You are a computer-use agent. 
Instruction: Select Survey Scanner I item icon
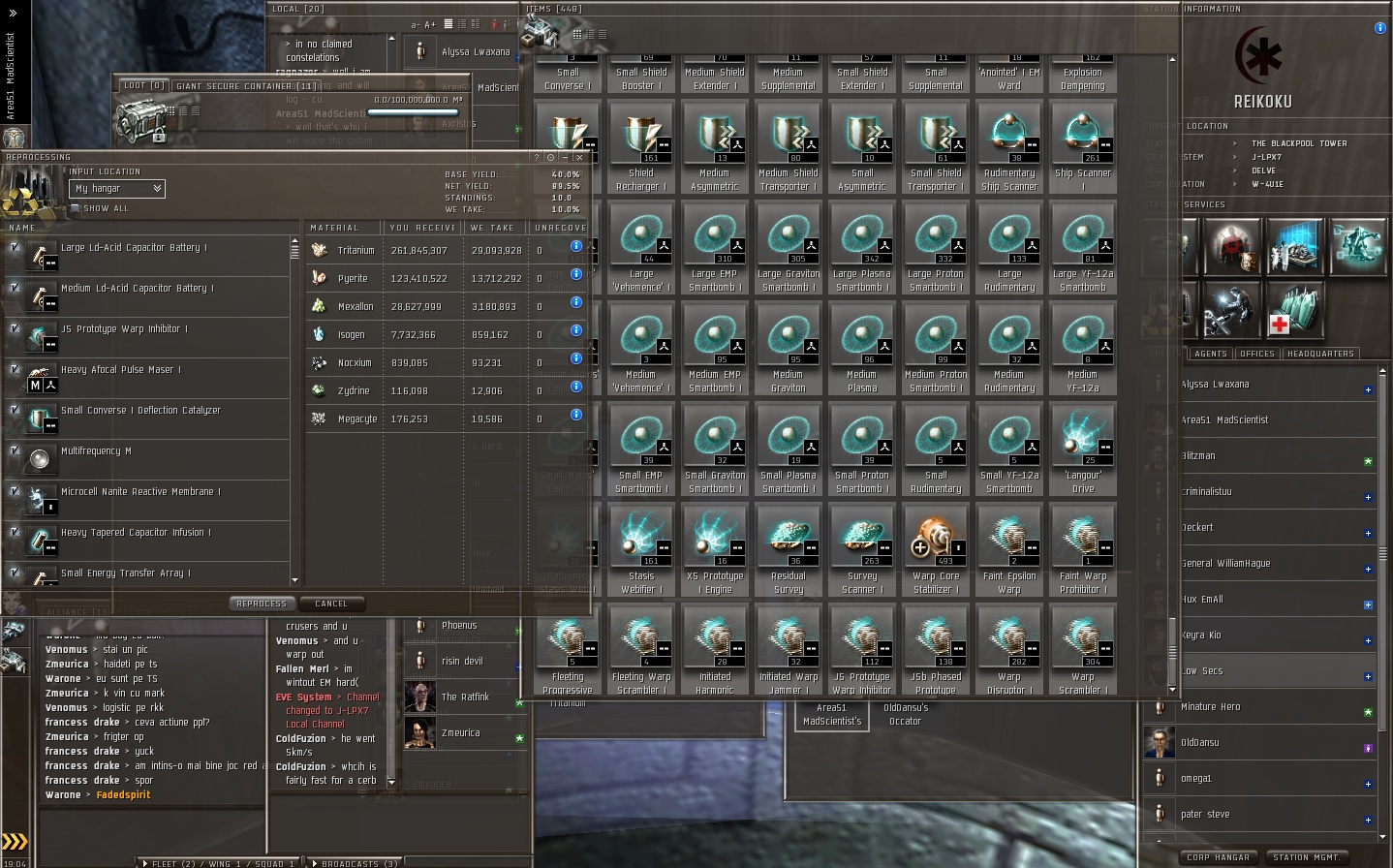[x=861, y=536]
